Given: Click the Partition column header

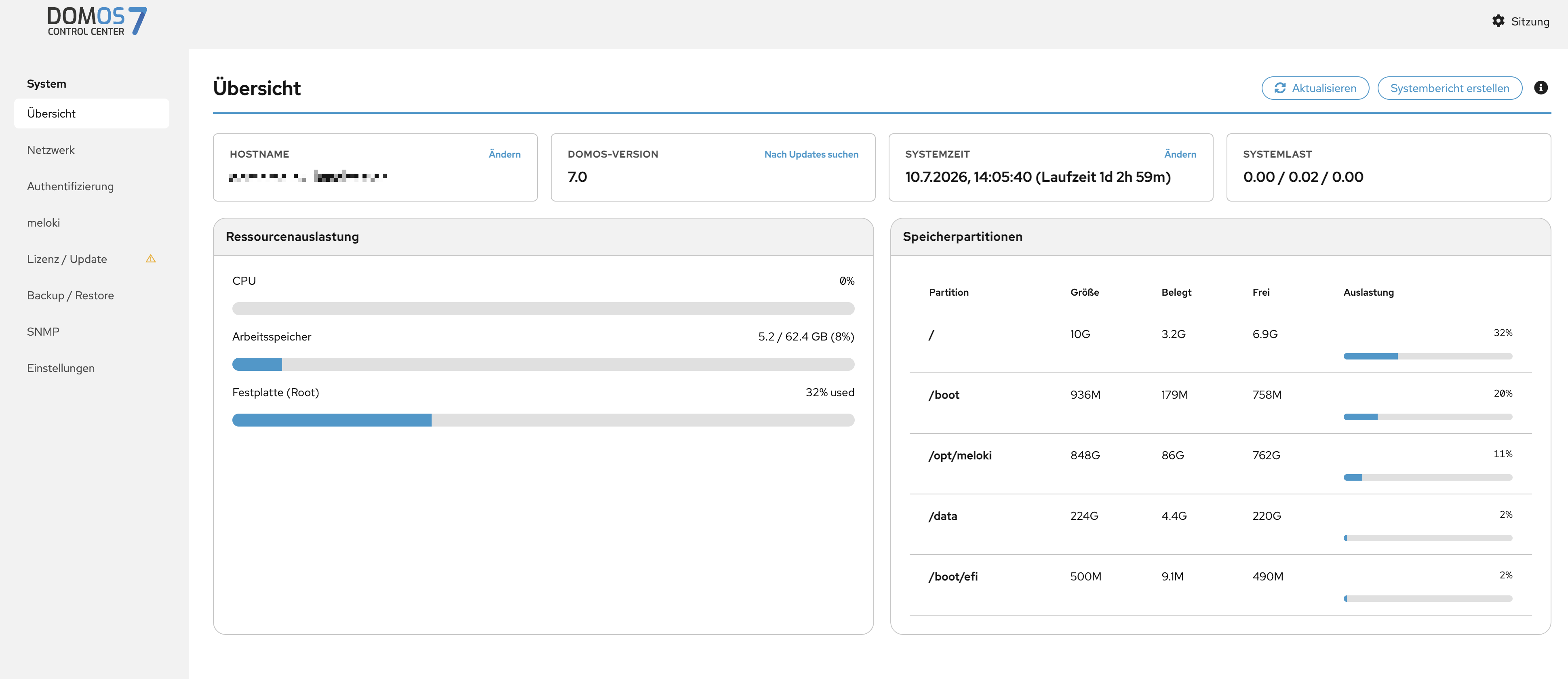Looking at the screenshot, I should tap(948, 293).
